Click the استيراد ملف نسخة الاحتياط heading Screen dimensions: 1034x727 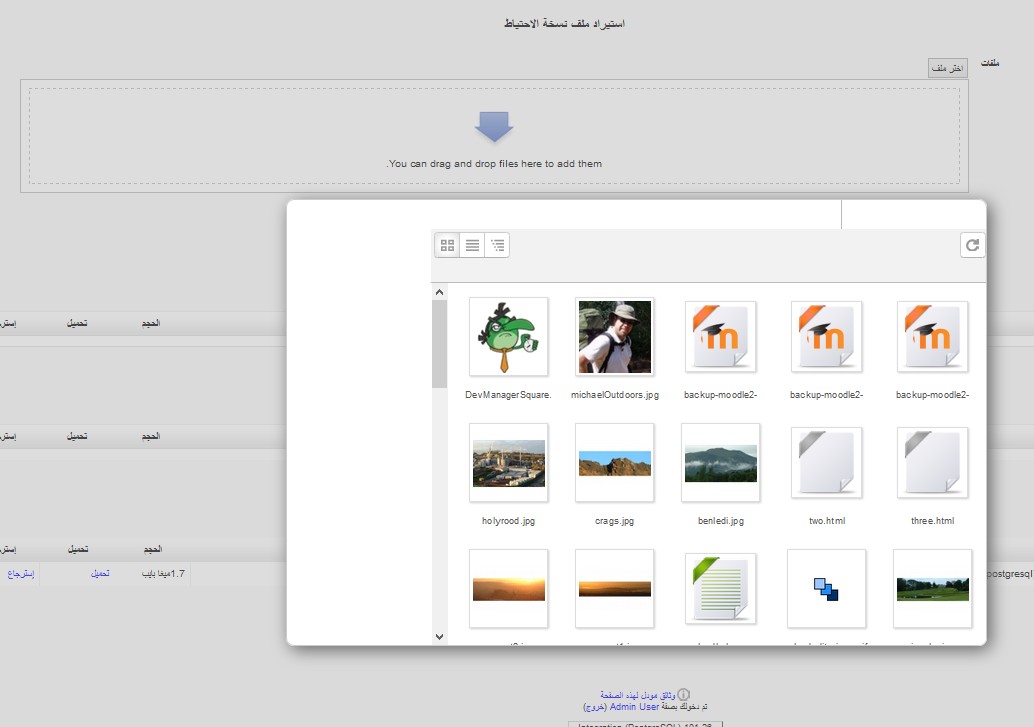coord(564,24)
